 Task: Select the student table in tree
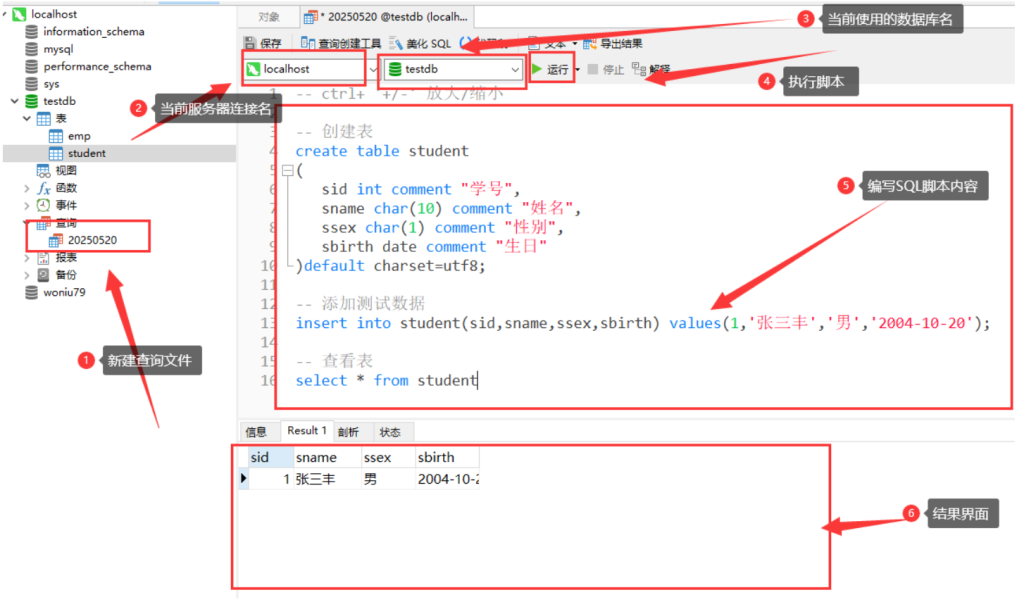pyautogui.click(x=86, y=154)
